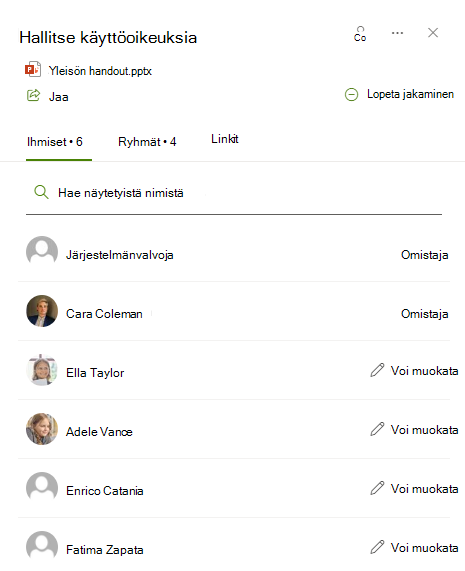Click Adele Vance's edit pencil icon
Image resolution: width=465 pixels, height=571 pixels.
377,429
